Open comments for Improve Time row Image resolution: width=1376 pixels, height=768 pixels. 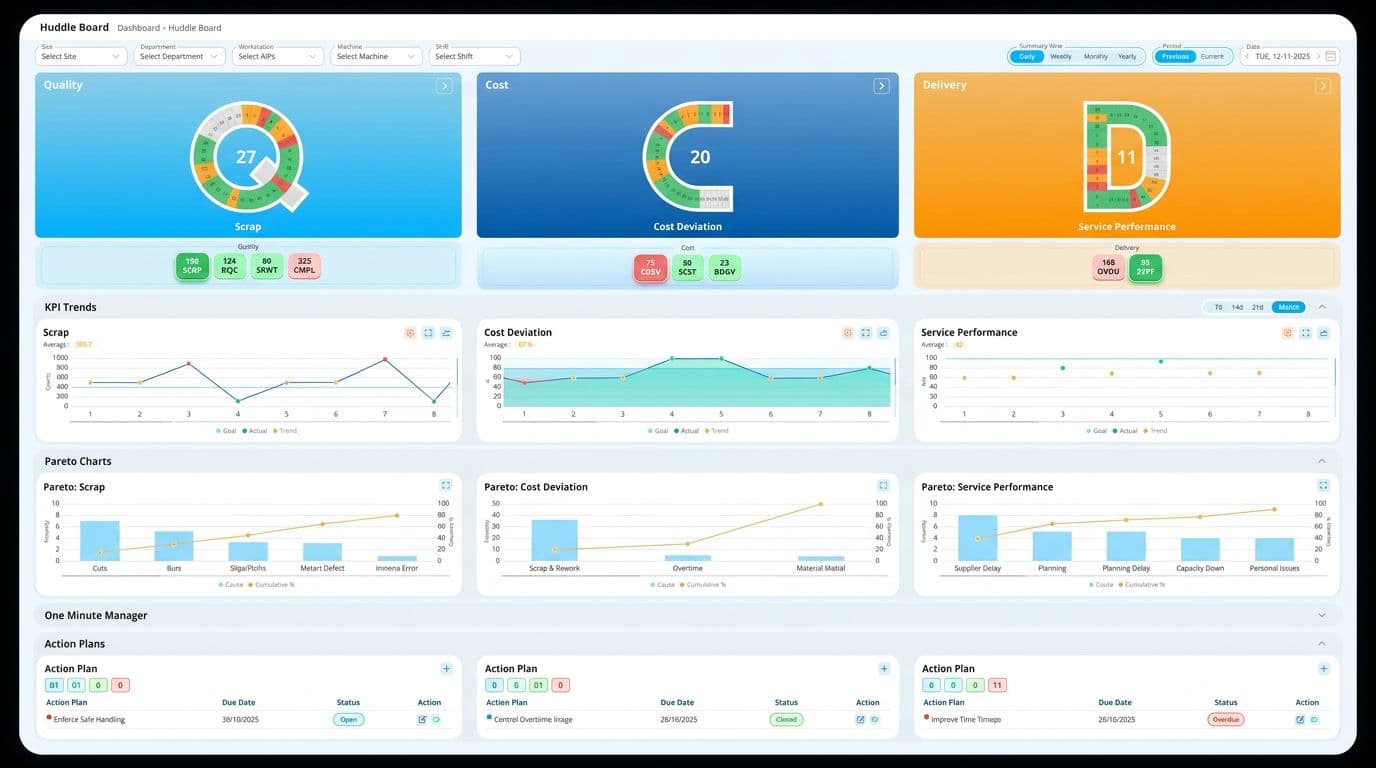pyautogui.click(x=1314, y=720)
